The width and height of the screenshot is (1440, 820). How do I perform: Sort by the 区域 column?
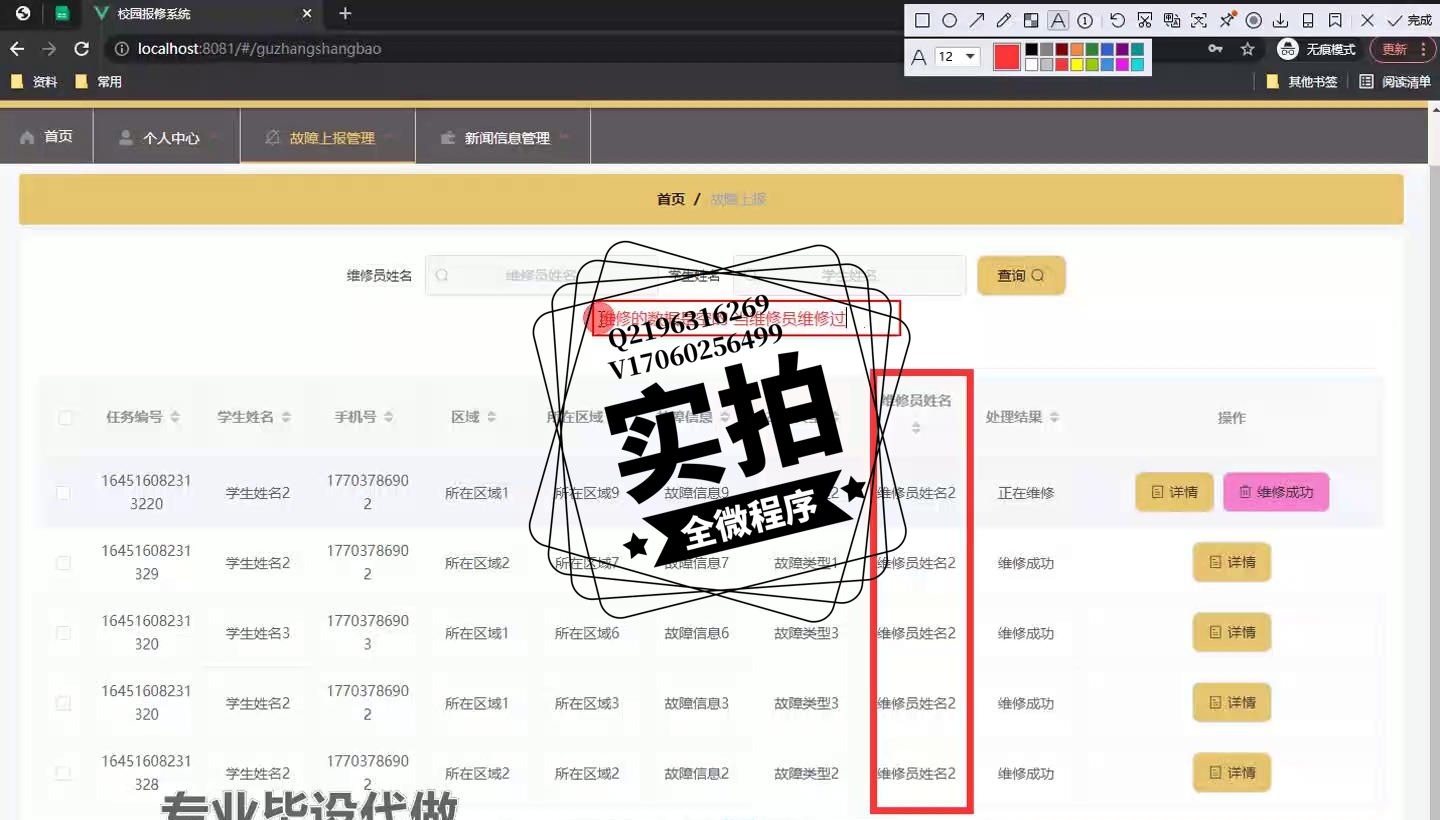[491, 417]
